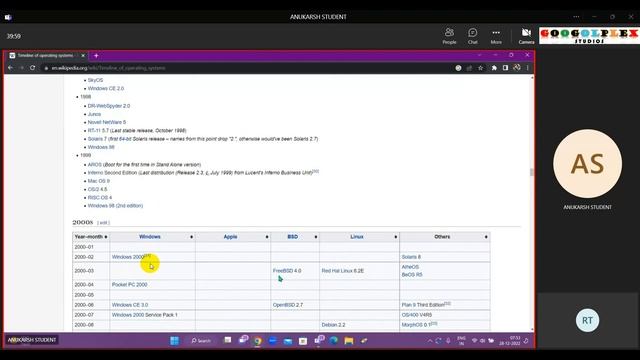Screen dimensions: 640x360
Task: Click the taskbar Search box
Action: (201, 340)
